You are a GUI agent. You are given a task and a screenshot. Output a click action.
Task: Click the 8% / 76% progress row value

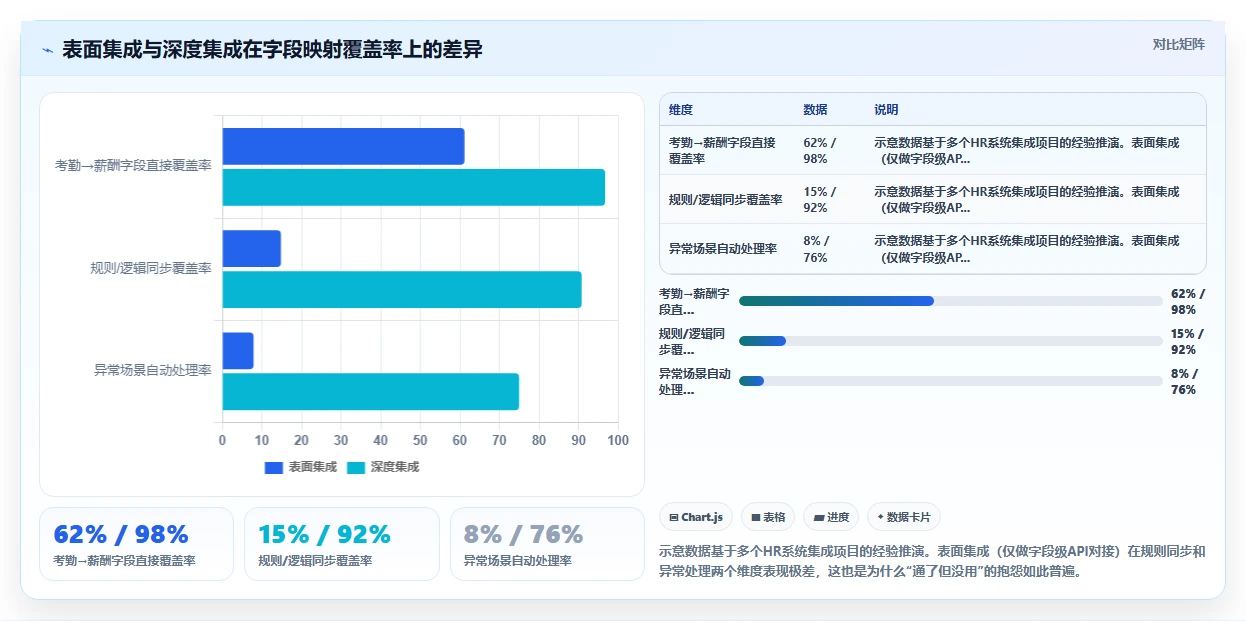pos(1184,382)
